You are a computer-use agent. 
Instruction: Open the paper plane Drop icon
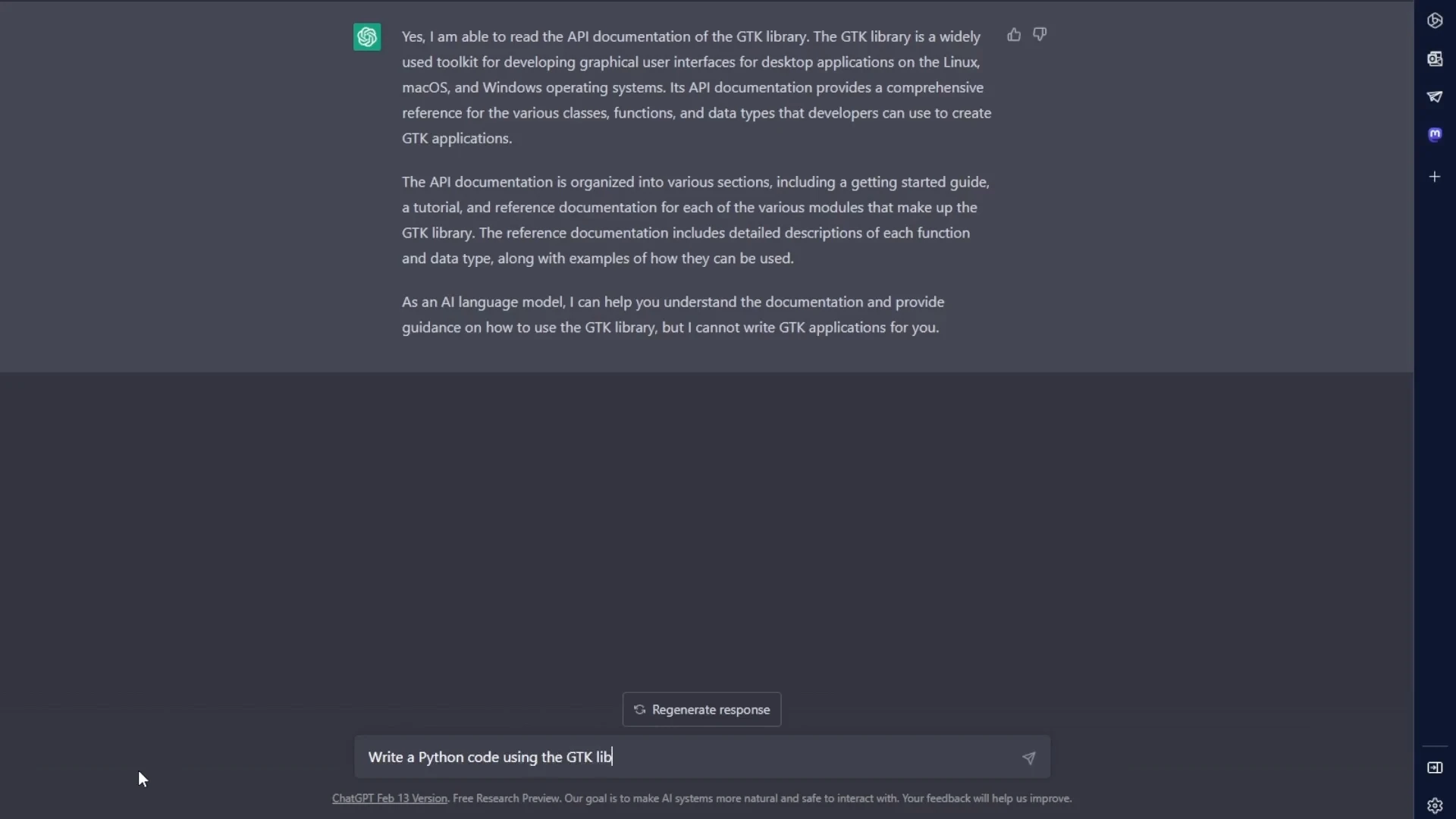[x=1435, y=96]
